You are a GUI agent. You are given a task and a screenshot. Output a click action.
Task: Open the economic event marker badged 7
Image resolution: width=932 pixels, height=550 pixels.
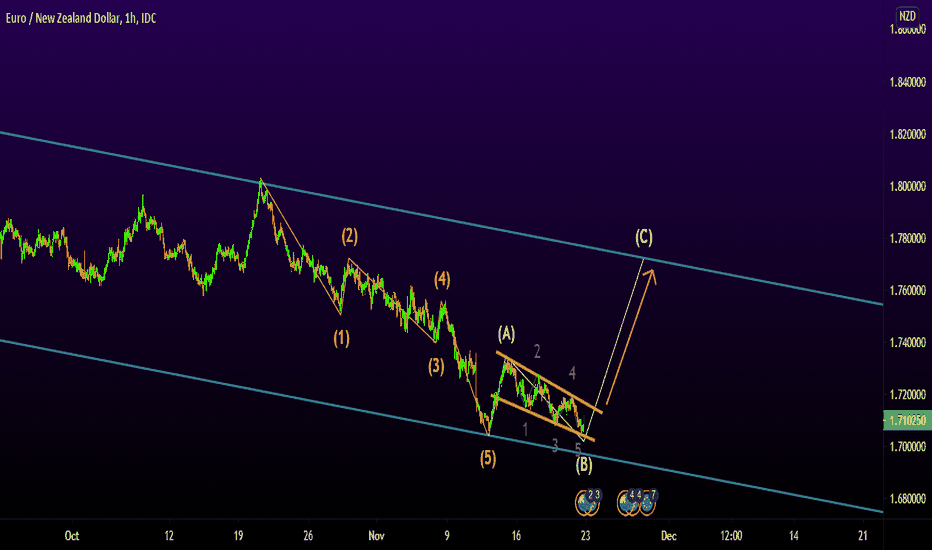point(647,503)
